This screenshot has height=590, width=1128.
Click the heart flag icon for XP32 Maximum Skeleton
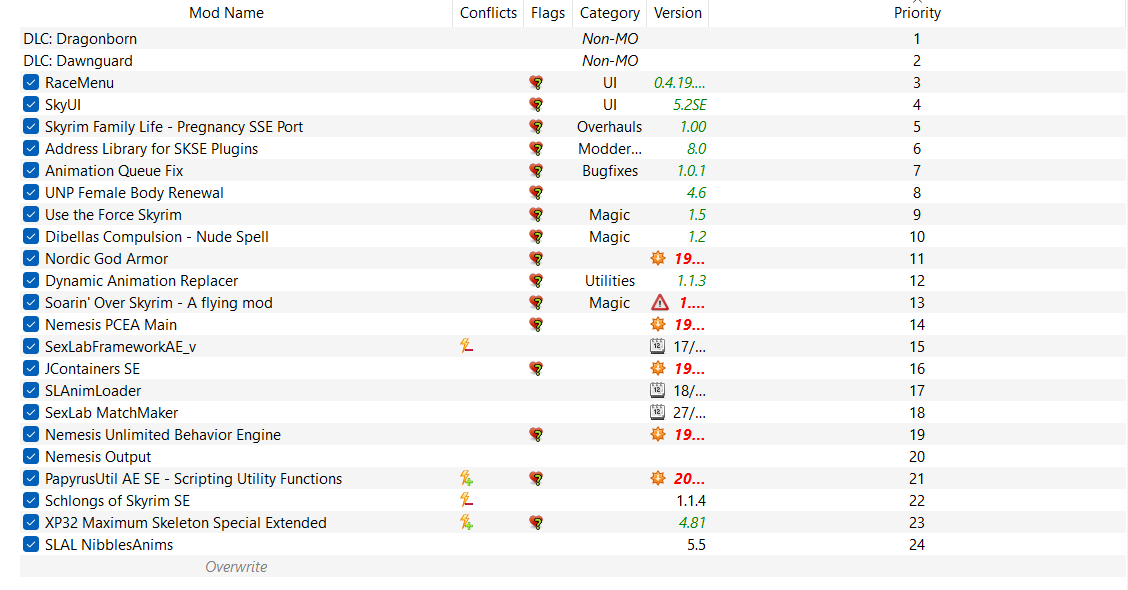coord(536,523)
